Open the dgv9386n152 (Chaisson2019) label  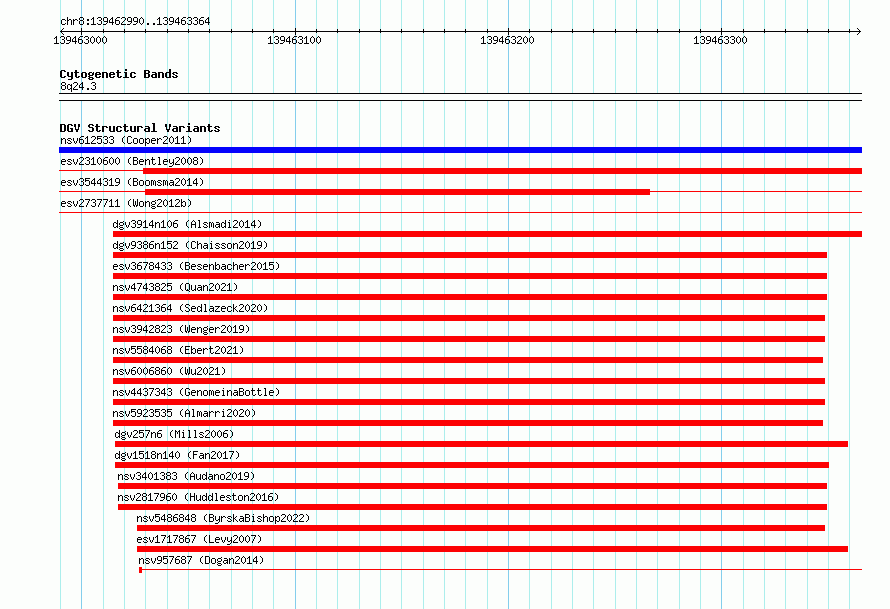click(x=190, y=245)
